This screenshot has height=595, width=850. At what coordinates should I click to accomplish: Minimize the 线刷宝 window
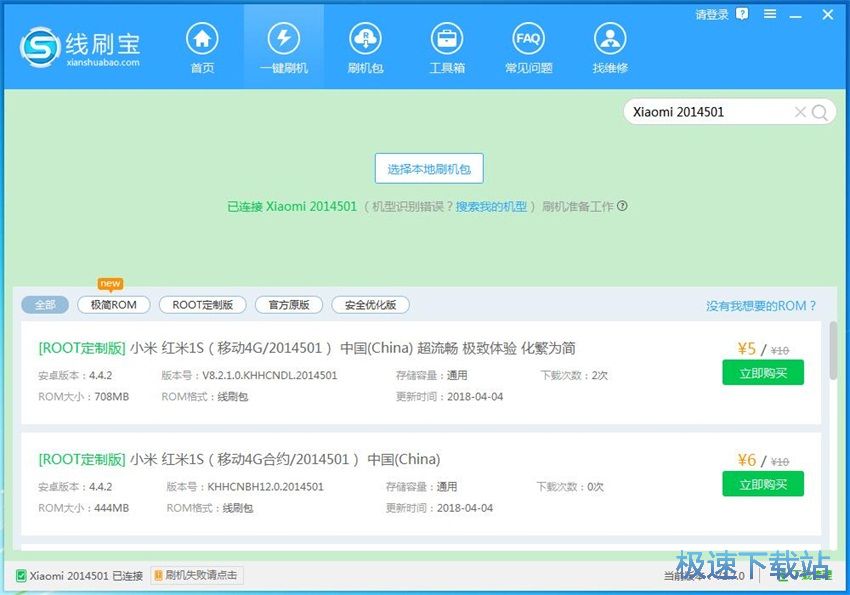pyautogui.click(x=796, y=15)
